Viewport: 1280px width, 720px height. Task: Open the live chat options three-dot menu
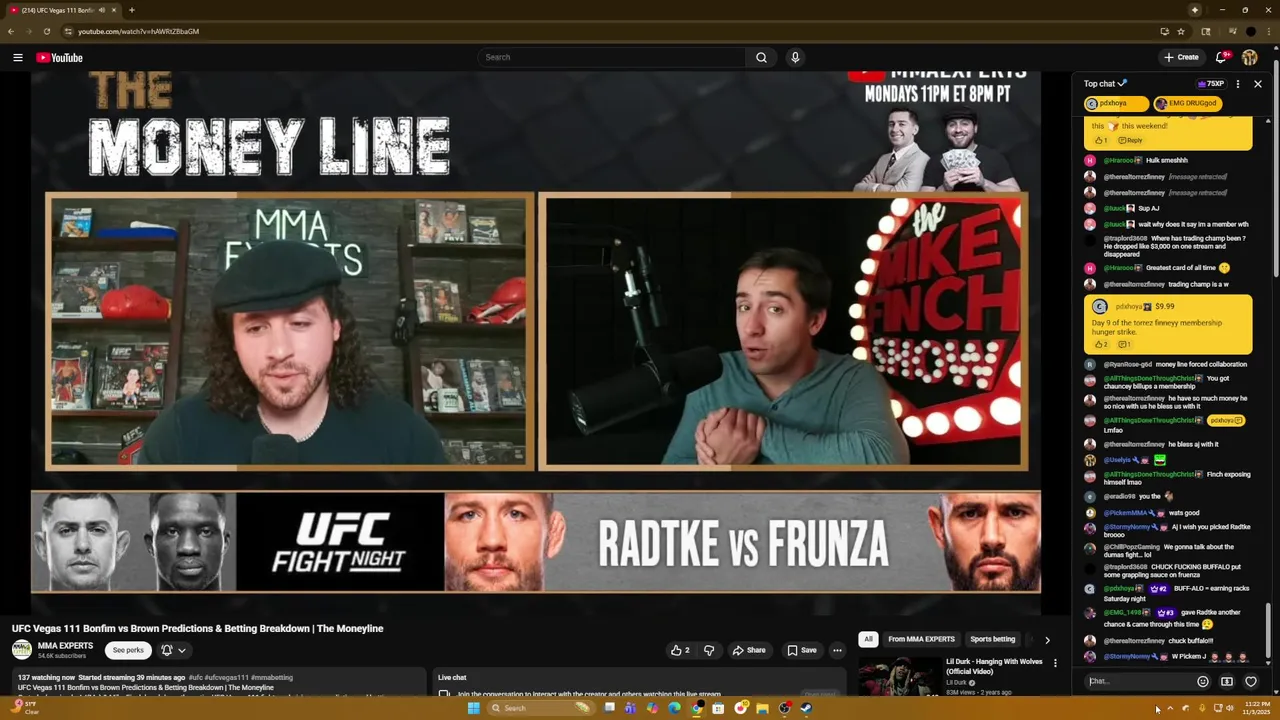point(1238,84)
